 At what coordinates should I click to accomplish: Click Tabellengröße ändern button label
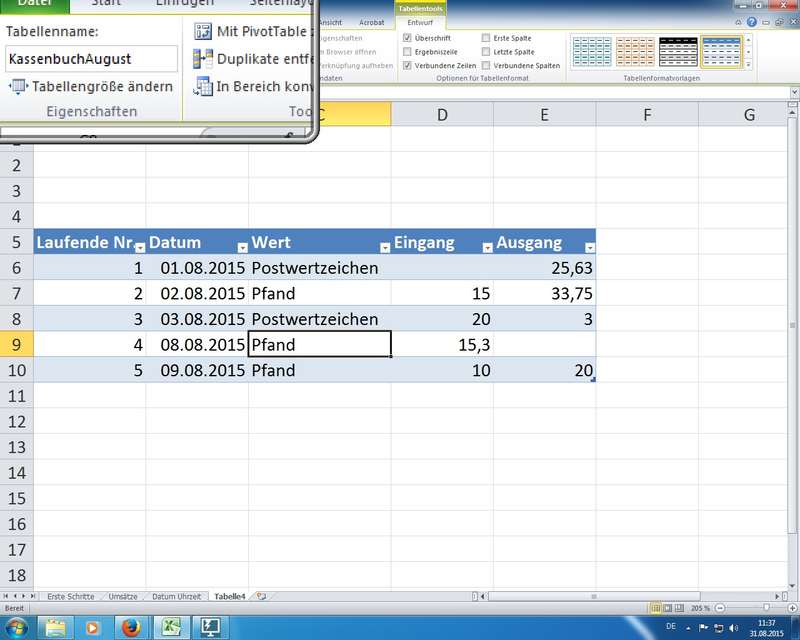click(103, 87)
